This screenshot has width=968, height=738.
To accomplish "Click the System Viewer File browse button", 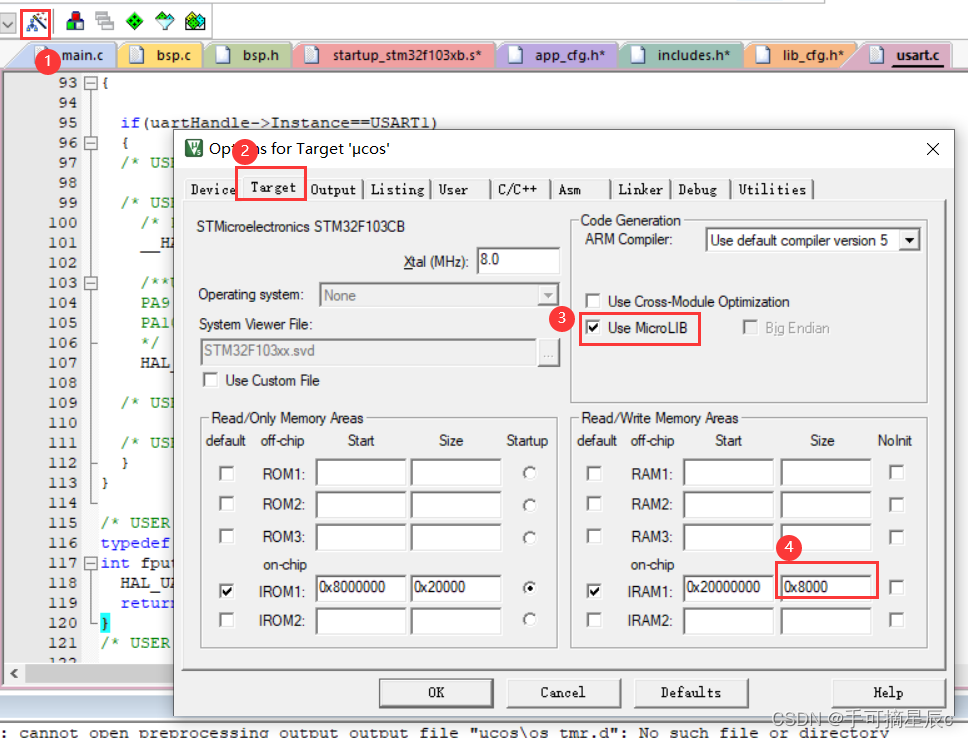I will (x=549, y=353).
